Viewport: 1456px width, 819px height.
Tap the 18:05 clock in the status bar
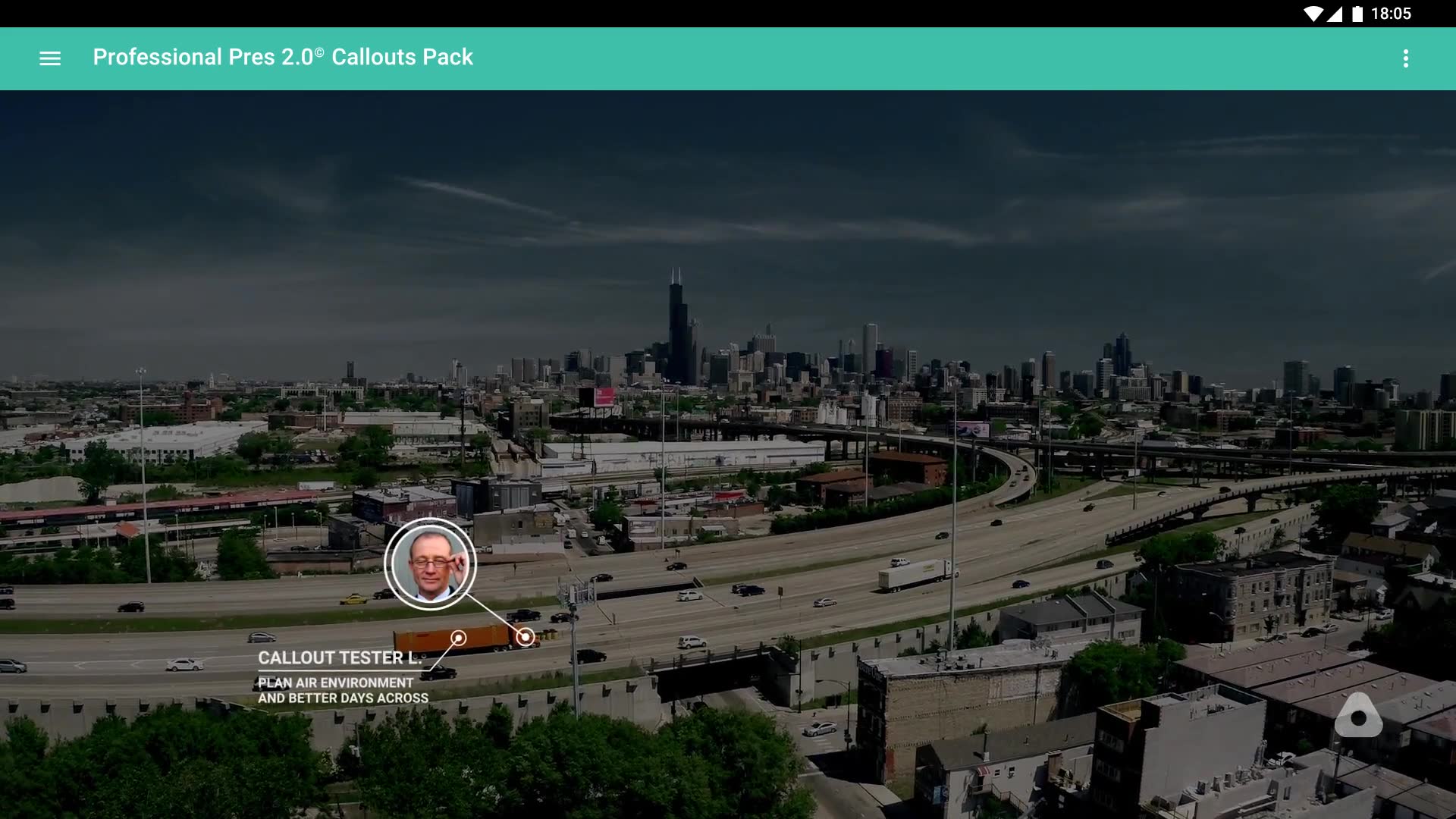point(1391,14)
